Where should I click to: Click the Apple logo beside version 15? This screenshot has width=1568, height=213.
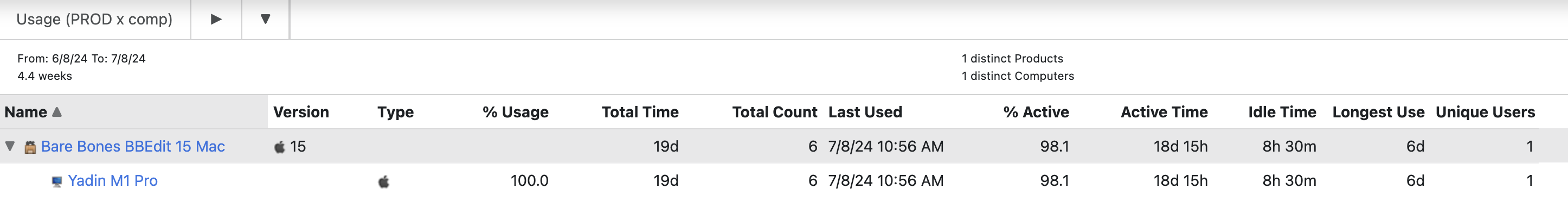click(279, 147)
